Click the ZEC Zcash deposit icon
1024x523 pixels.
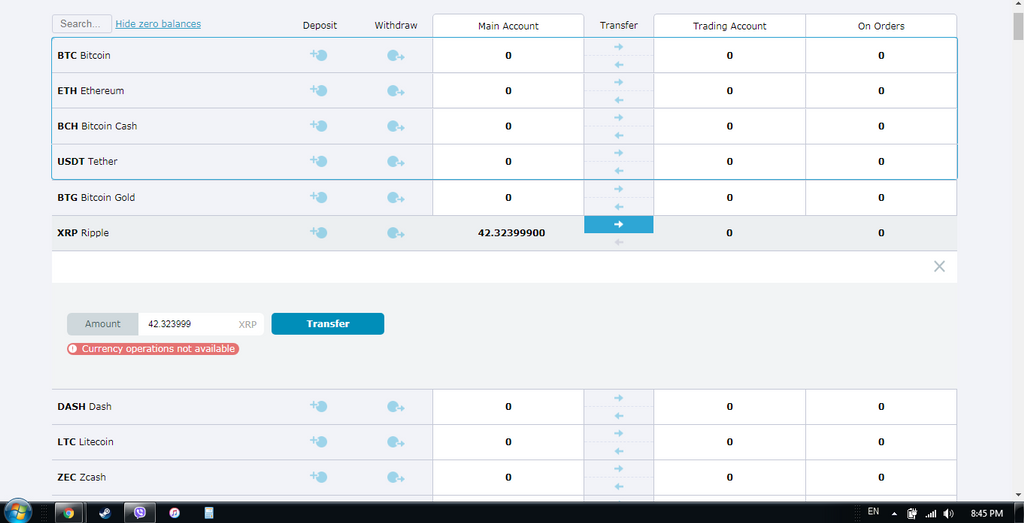click(x=318, y=477)
